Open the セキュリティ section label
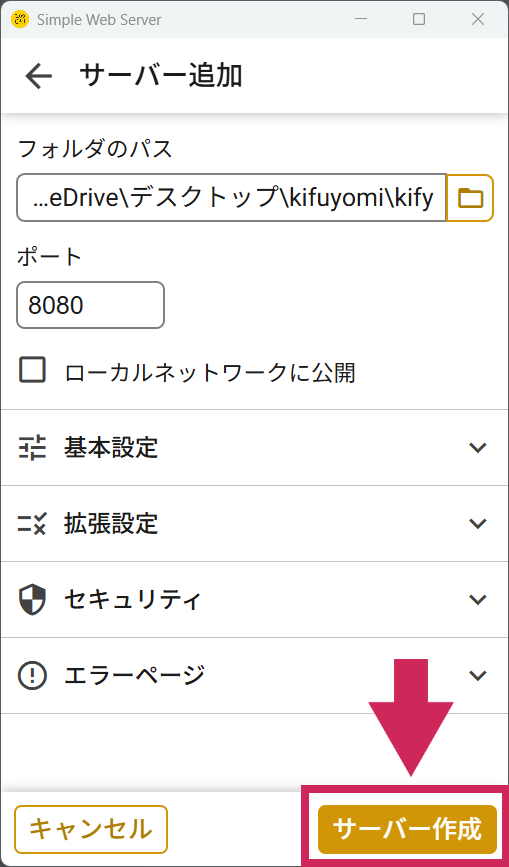509x867 pixels. [x=133, y=599]
